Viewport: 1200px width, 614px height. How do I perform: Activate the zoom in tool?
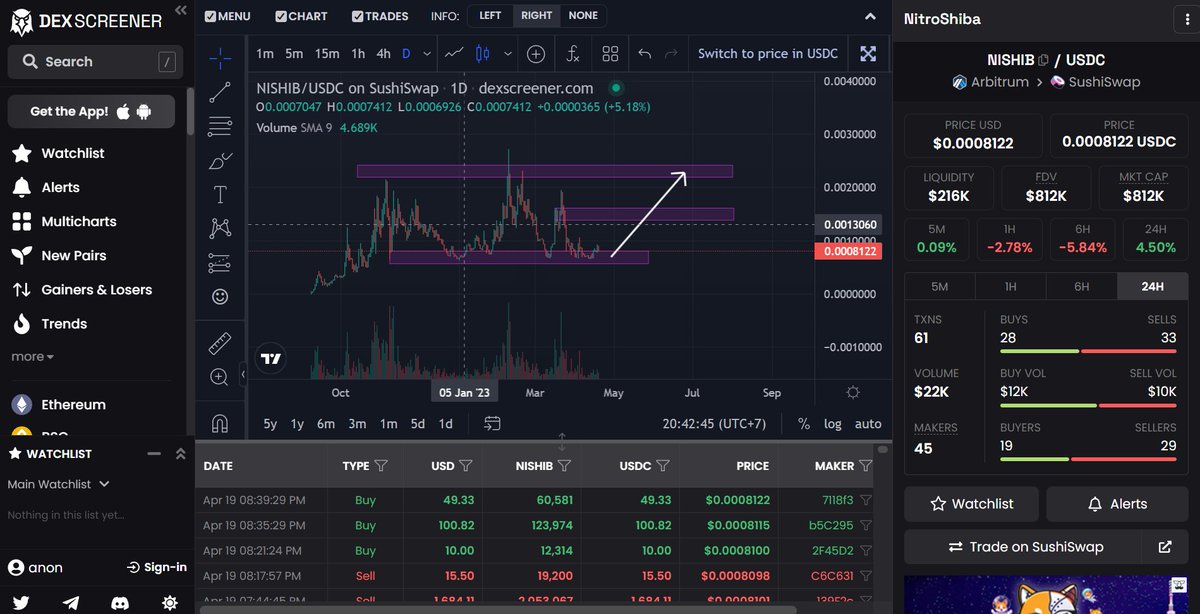220,377
